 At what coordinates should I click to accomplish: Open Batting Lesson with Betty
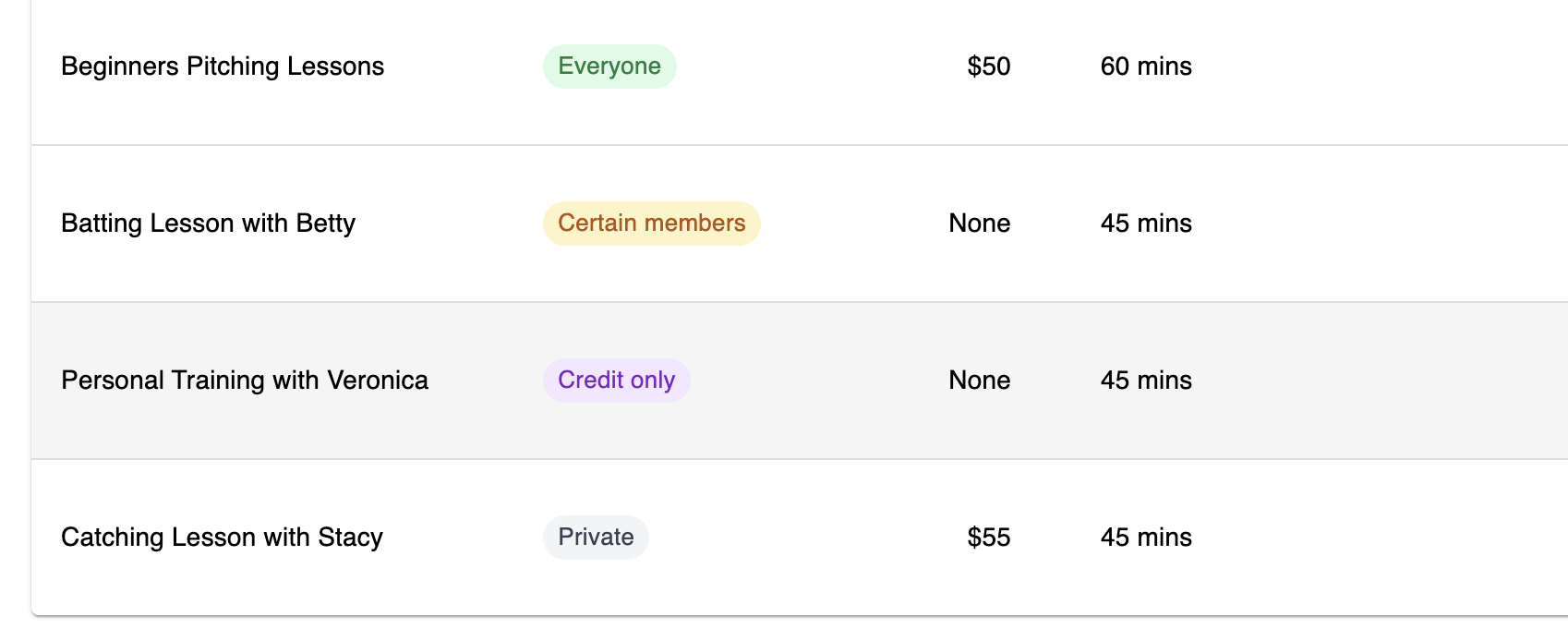[x=208, y=224]
